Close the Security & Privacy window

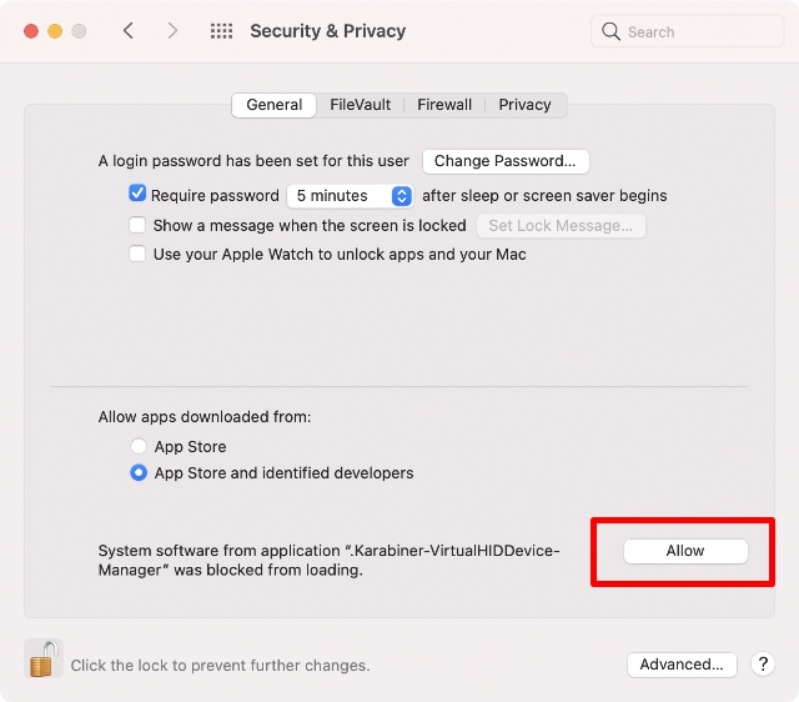click(31, 31)
